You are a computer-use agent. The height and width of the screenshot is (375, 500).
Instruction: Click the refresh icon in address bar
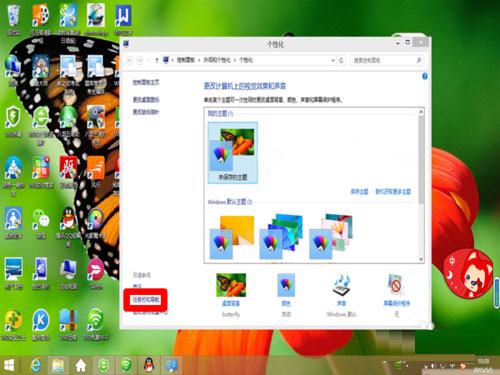(x=341, y=60)
